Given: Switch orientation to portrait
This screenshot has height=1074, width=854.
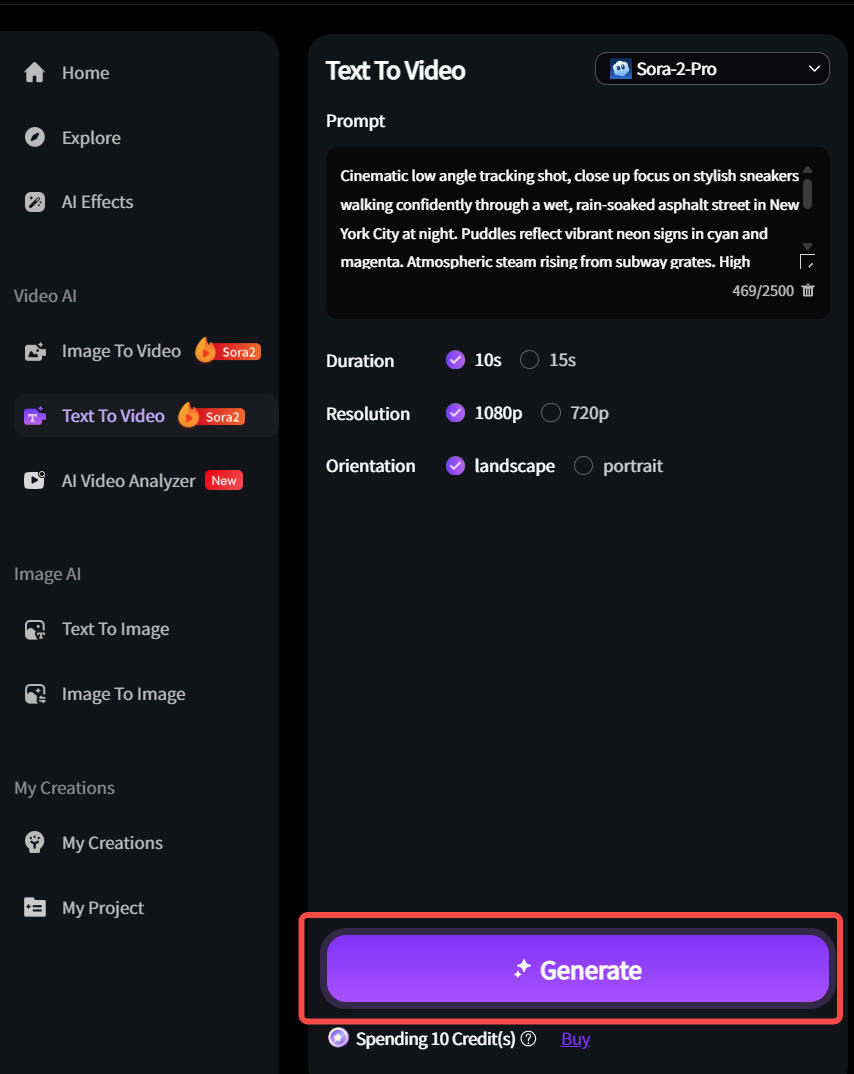Looking at the screenshot, I should (583, 466).
